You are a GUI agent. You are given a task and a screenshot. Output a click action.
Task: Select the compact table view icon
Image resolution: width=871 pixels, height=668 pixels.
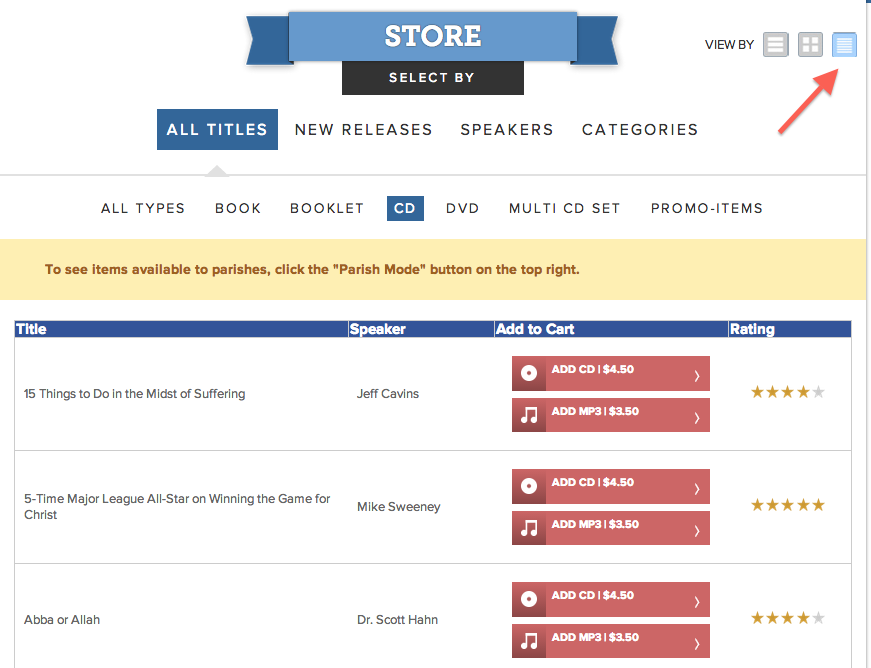pos(845,44)
